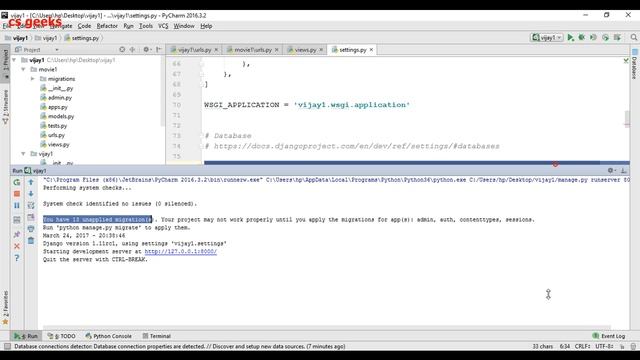Click the UTF-8 encoding status
The height and width of the screenshot is (360, 640).
pyautogui.click(x=604, y=346)
